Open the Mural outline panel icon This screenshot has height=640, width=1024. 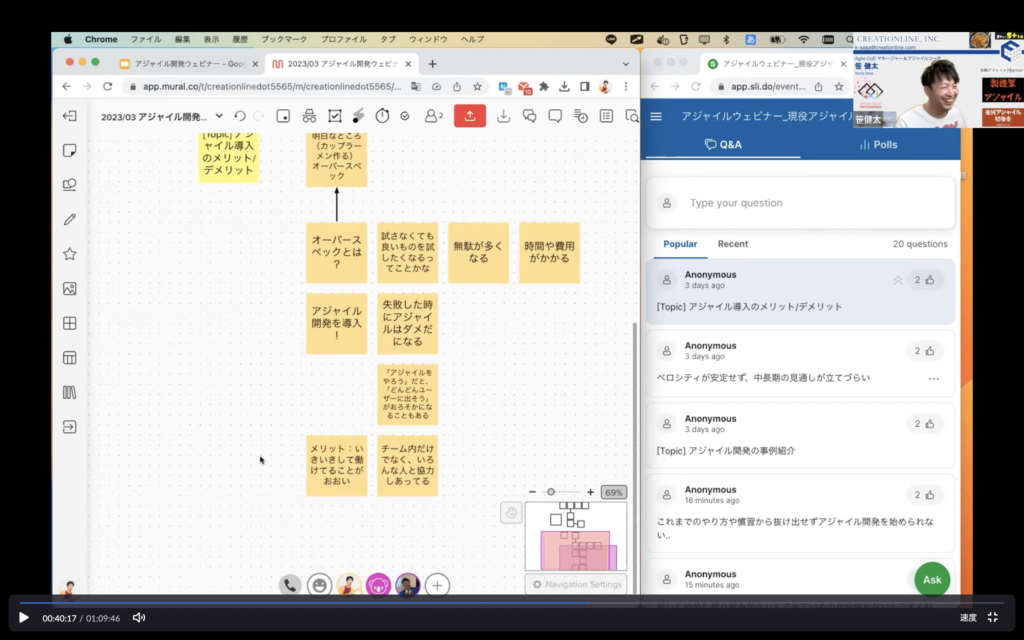pos(606,116)
